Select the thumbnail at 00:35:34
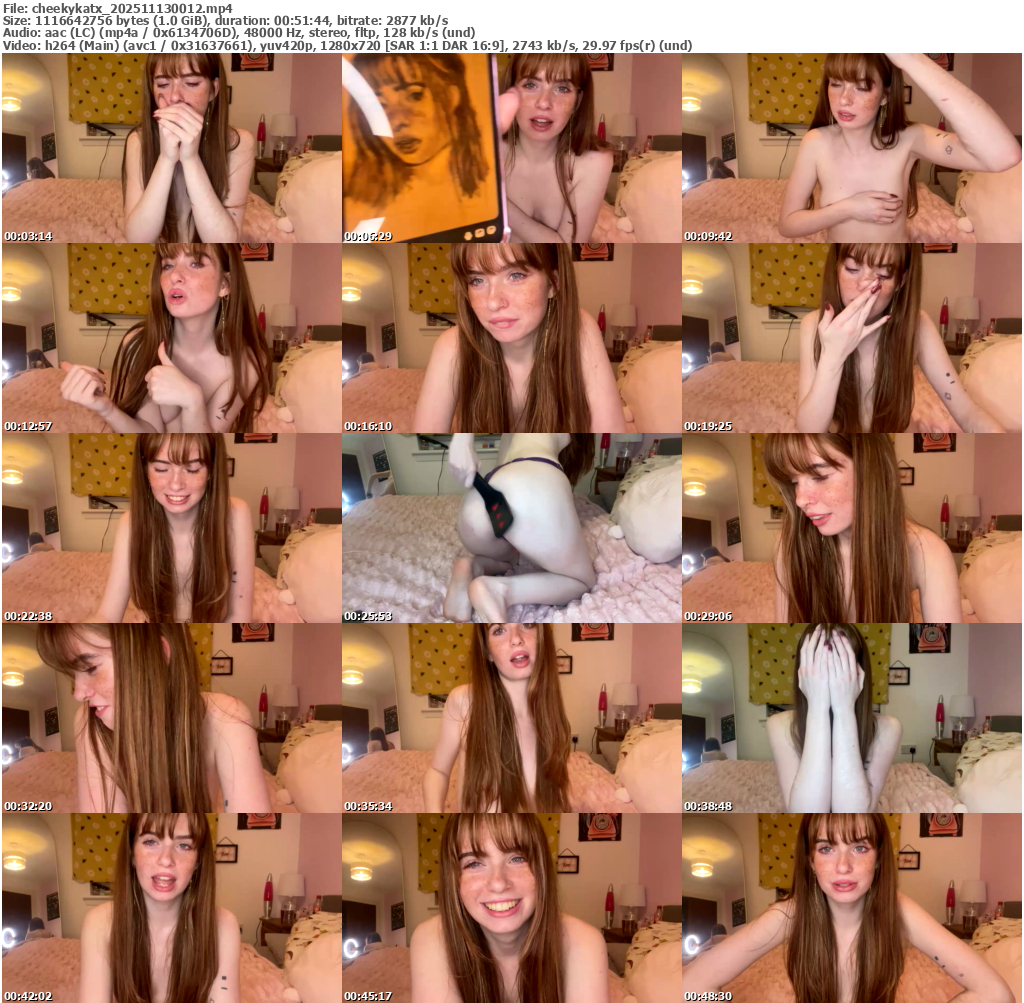The width and height of the screenshot is (1024, 1003). 511,718
